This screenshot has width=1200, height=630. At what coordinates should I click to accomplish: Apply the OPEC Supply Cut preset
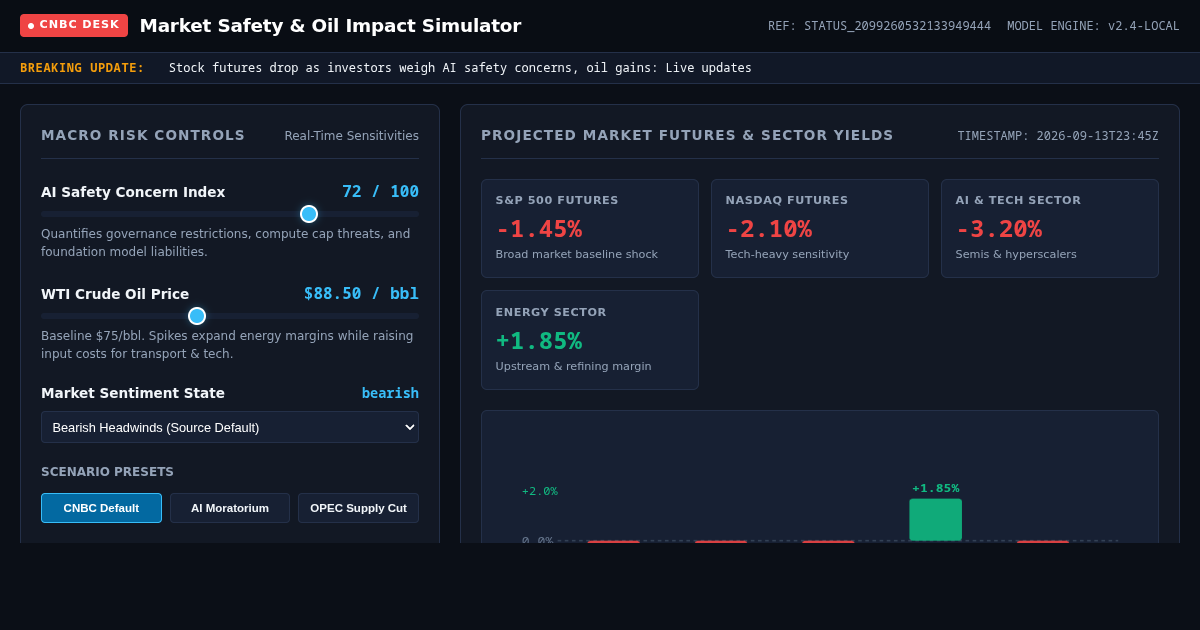(358, 508)
